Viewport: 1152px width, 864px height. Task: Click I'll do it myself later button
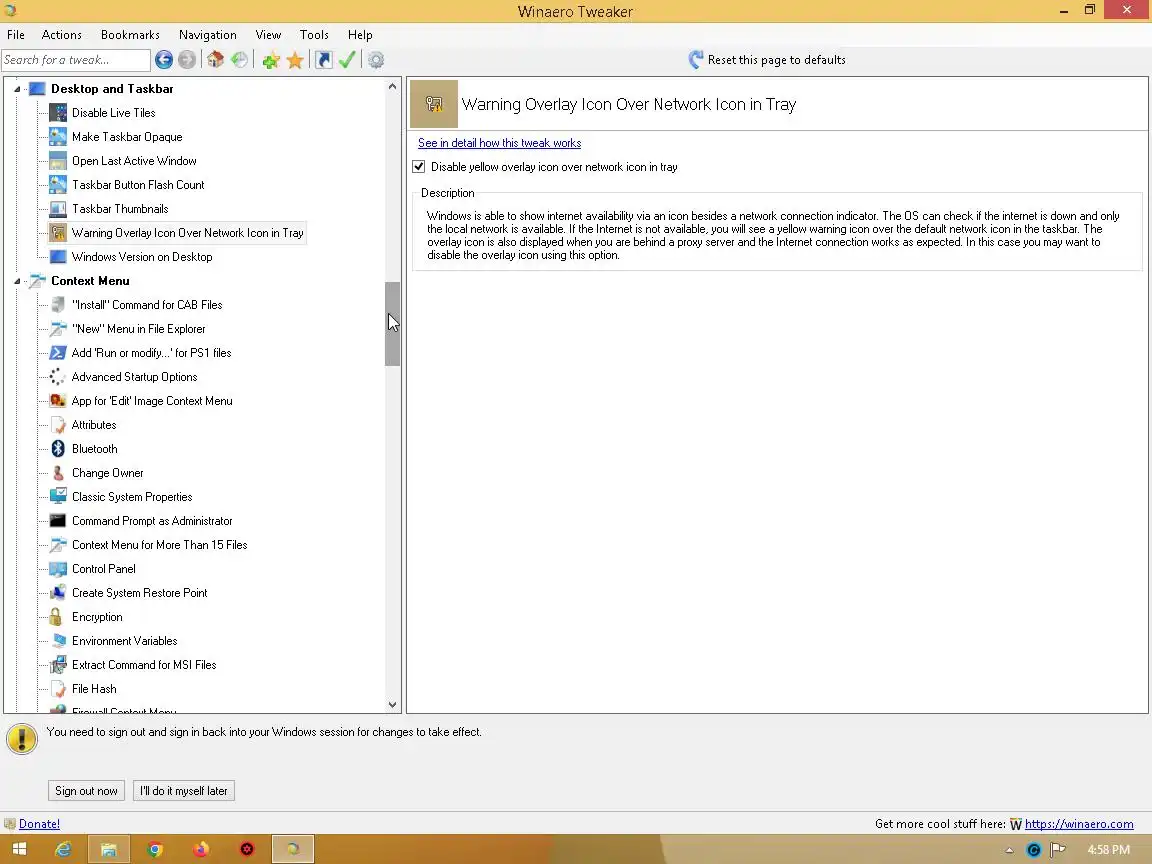point(184,791)
